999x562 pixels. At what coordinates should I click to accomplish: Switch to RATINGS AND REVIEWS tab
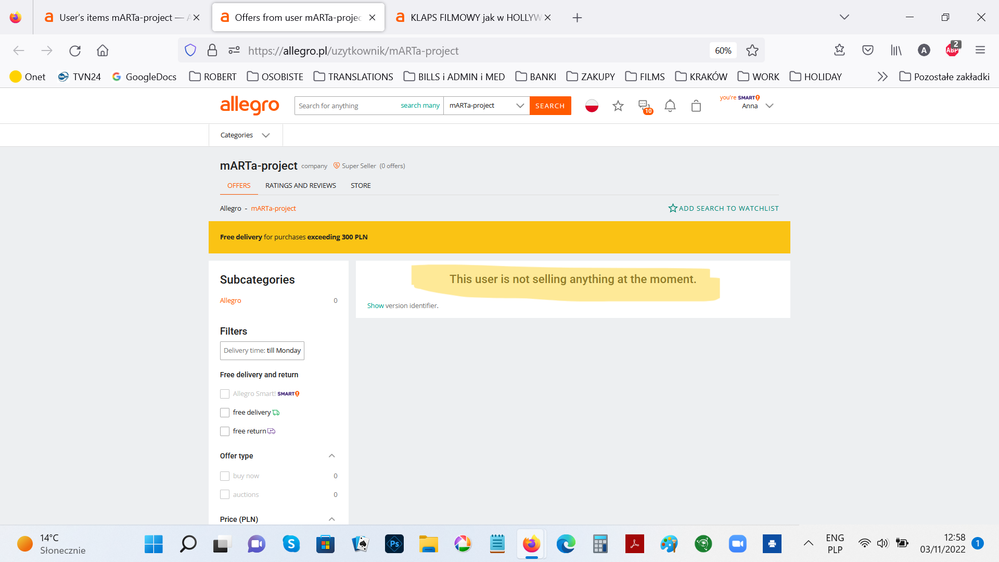tap(300, 185)
